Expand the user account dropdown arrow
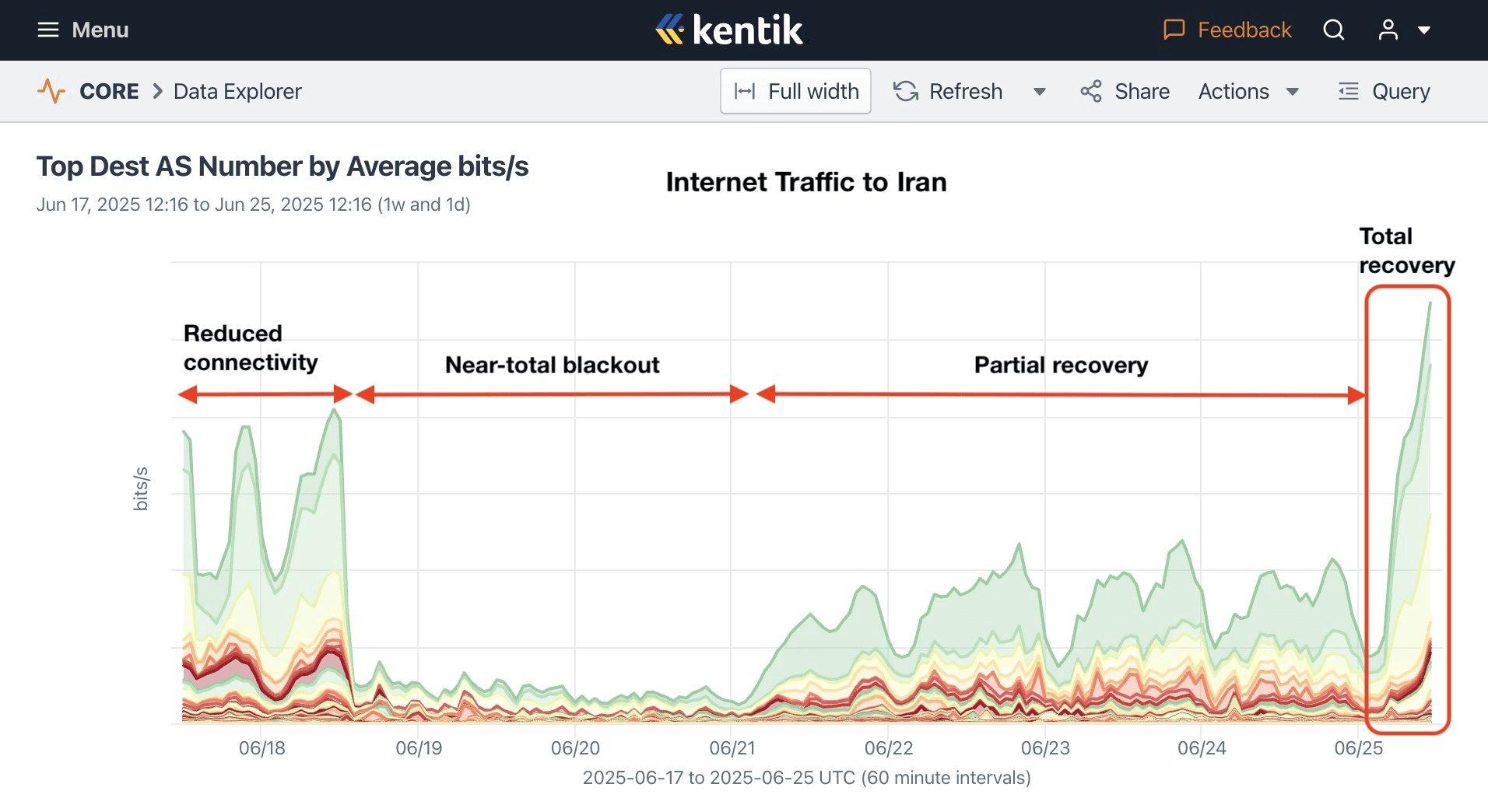The image size is (1488, 812). point(1424,30)
